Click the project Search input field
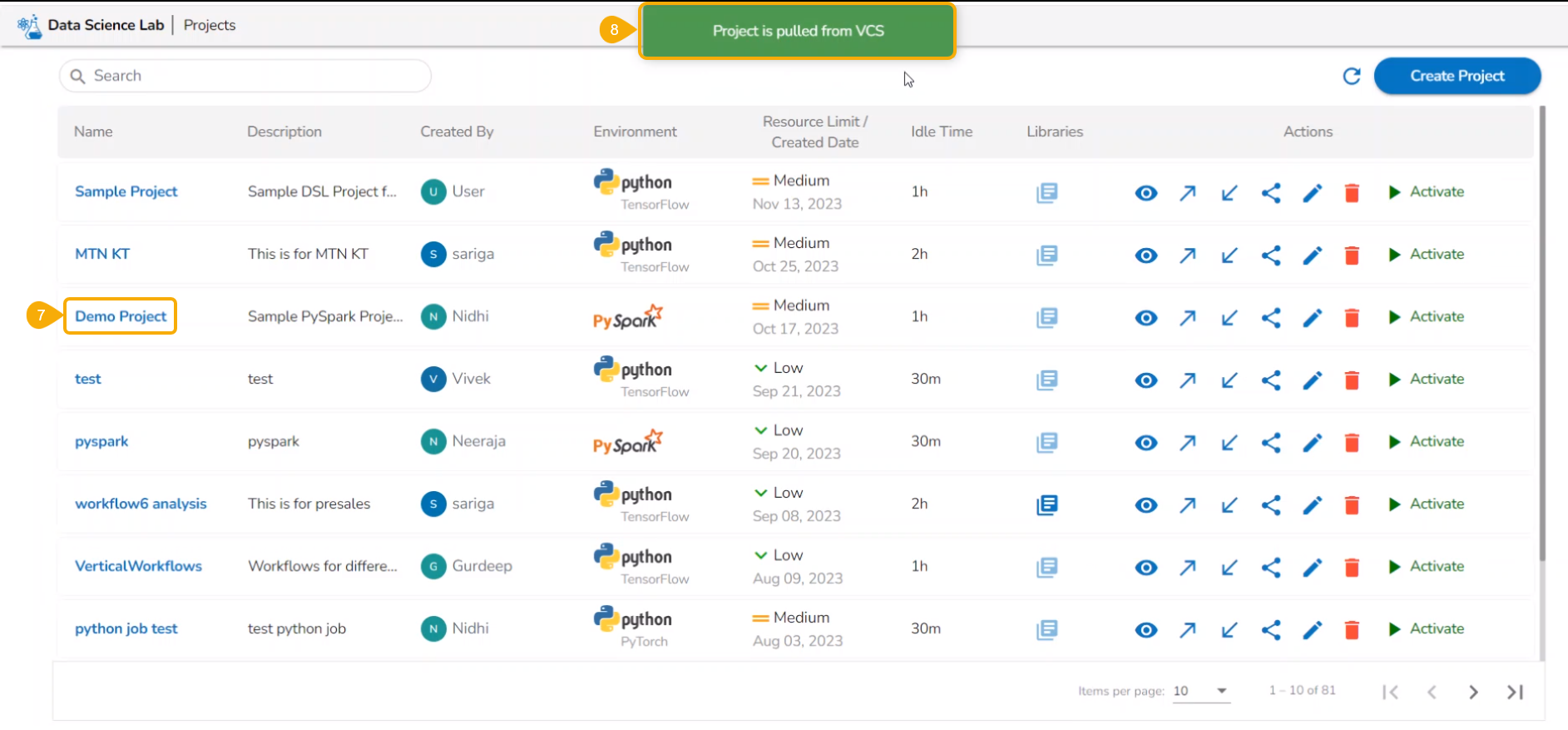 click(x=250, y=76)
